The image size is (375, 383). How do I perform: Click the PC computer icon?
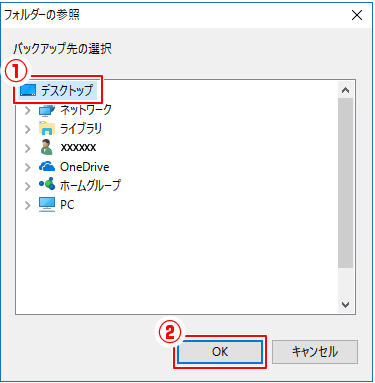pyautogui.click(x=47, y=204)
